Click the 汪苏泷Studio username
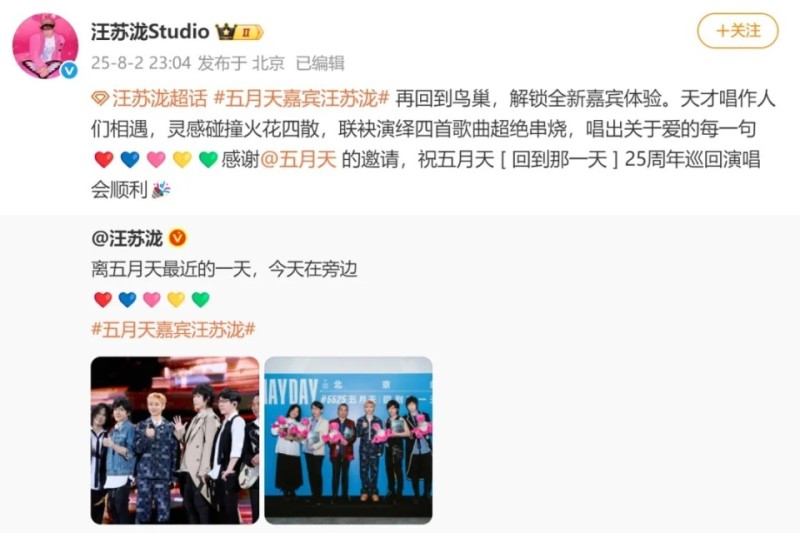The image size is (800, 533). coord(150,32)
